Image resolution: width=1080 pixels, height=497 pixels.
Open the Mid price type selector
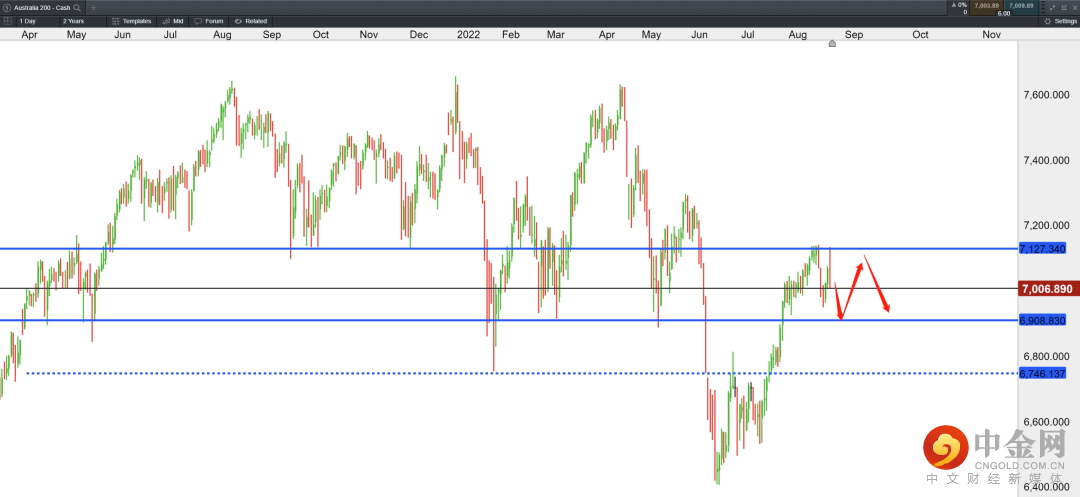click(174, 21)
